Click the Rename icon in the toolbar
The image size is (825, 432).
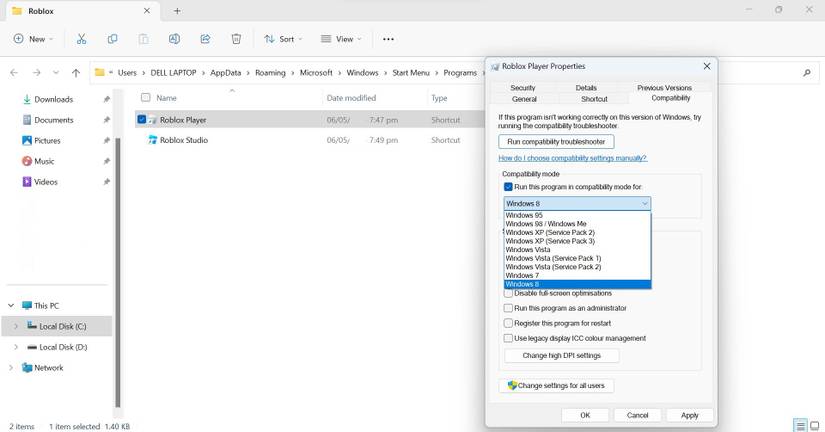pos(174,39)
